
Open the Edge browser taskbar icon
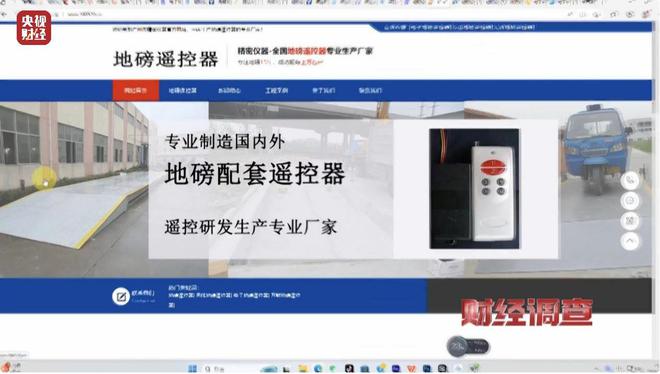pos(318,369)
